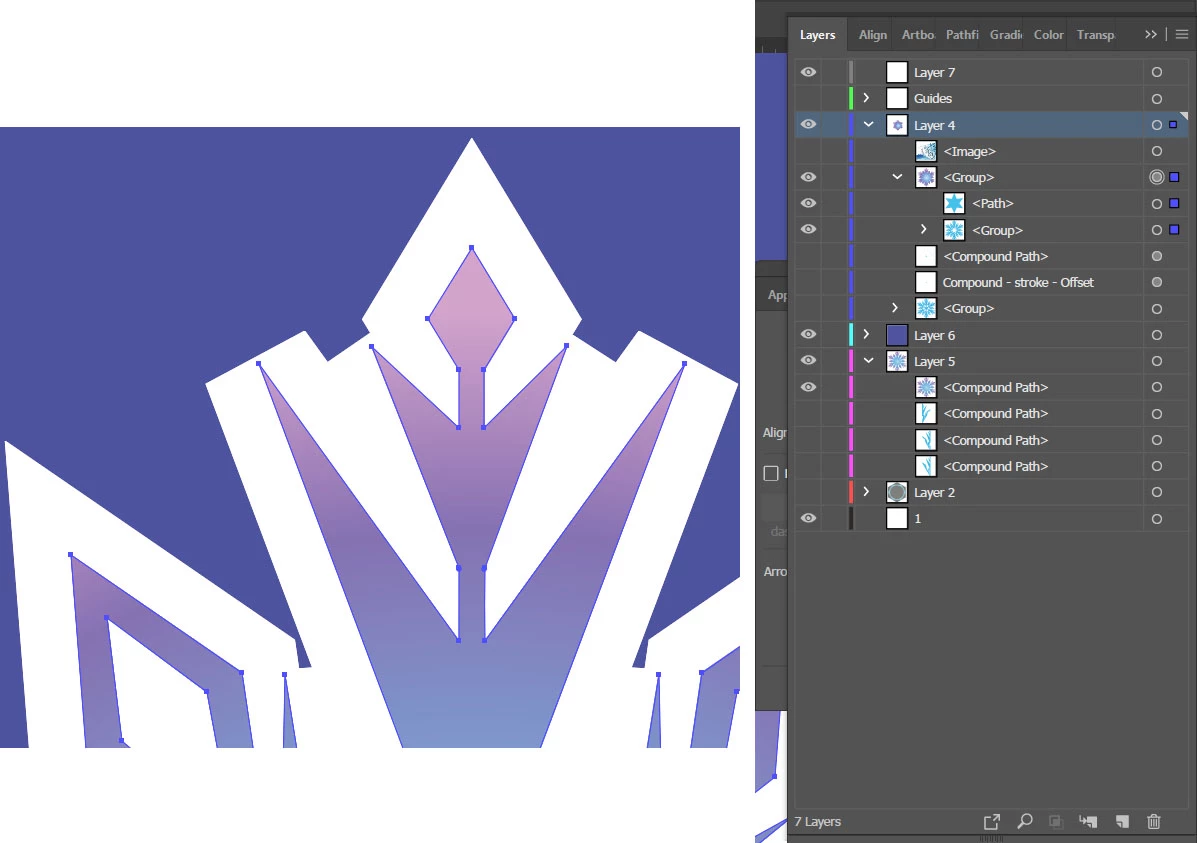Image resolution: width=1197 pixels, height=843 pixels.
Task: Click the target circle for Layer 2
Action: pos(1157,493)
